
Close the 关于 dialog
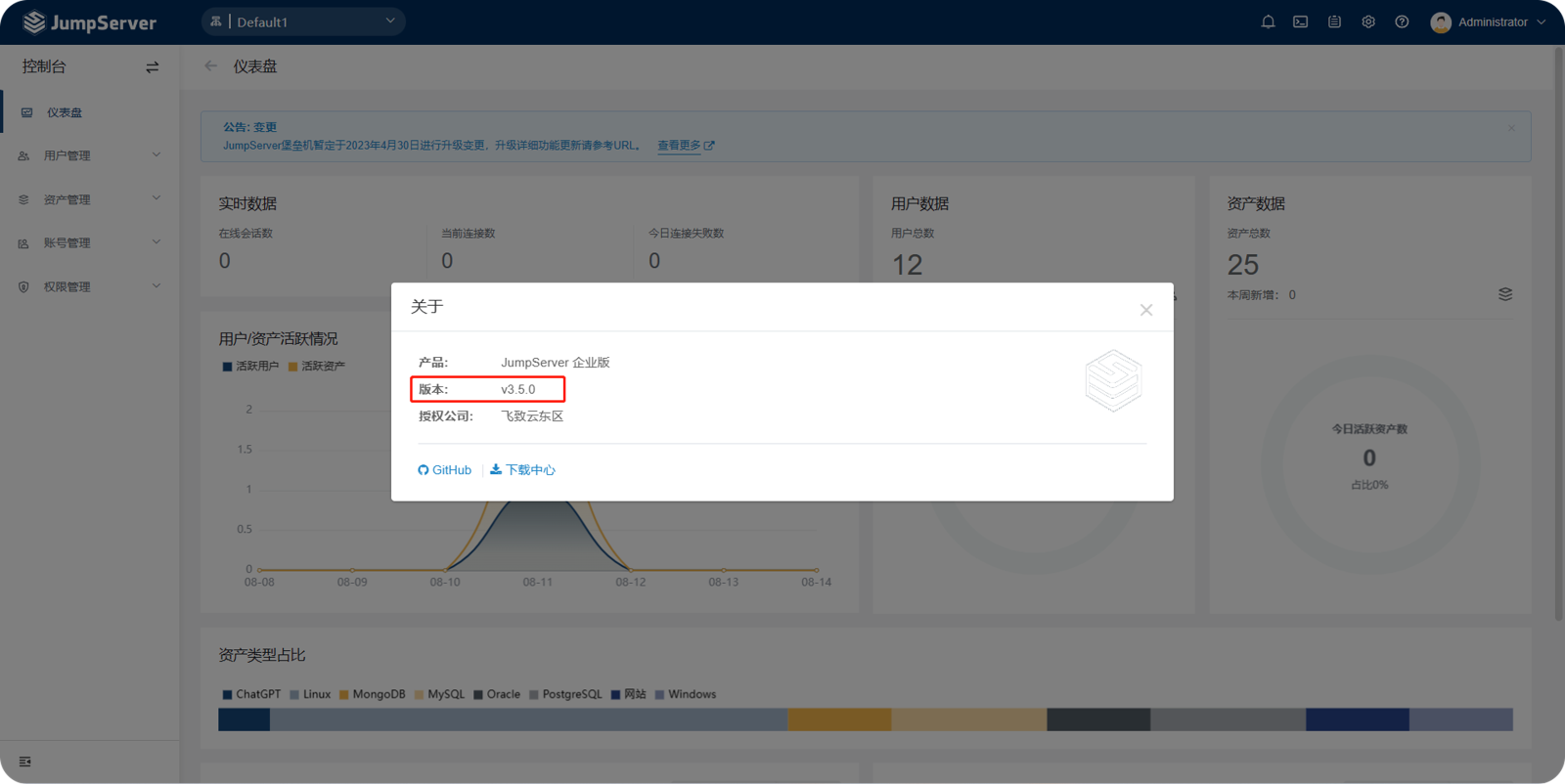click(1146, 310)
